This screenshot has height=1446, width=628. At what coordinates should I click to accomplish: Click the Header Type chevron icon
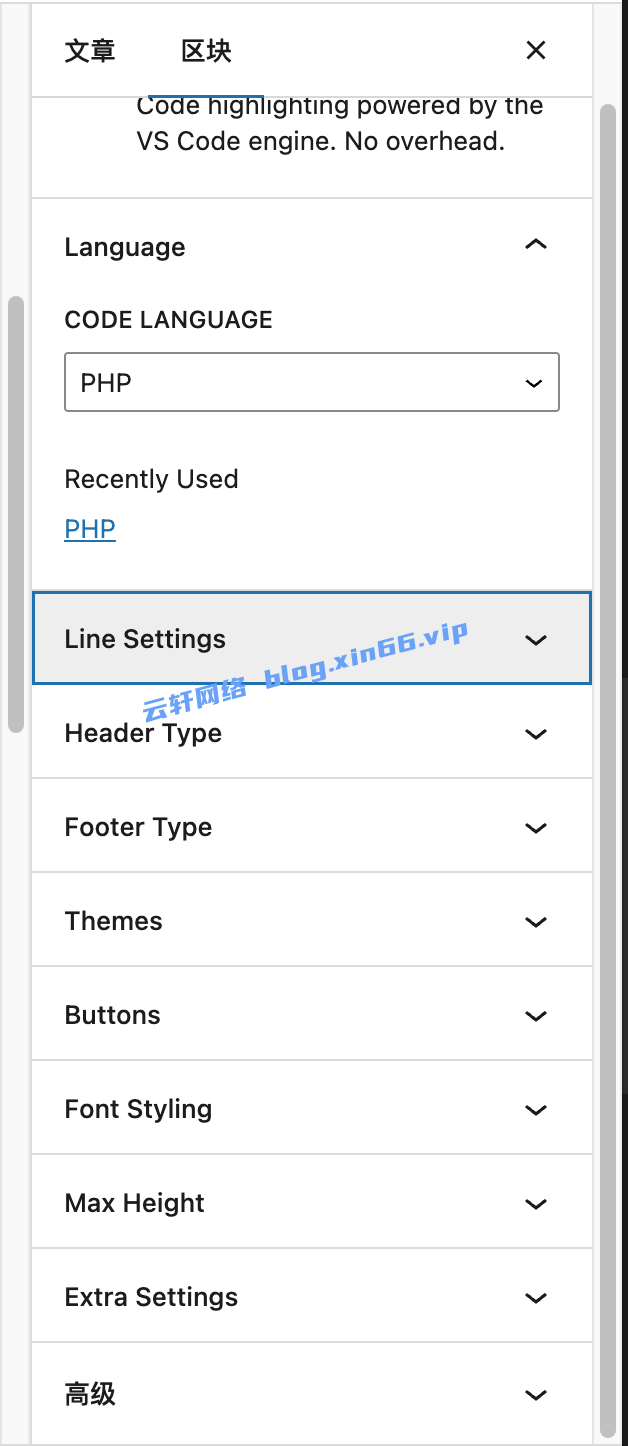pos(536,734)
